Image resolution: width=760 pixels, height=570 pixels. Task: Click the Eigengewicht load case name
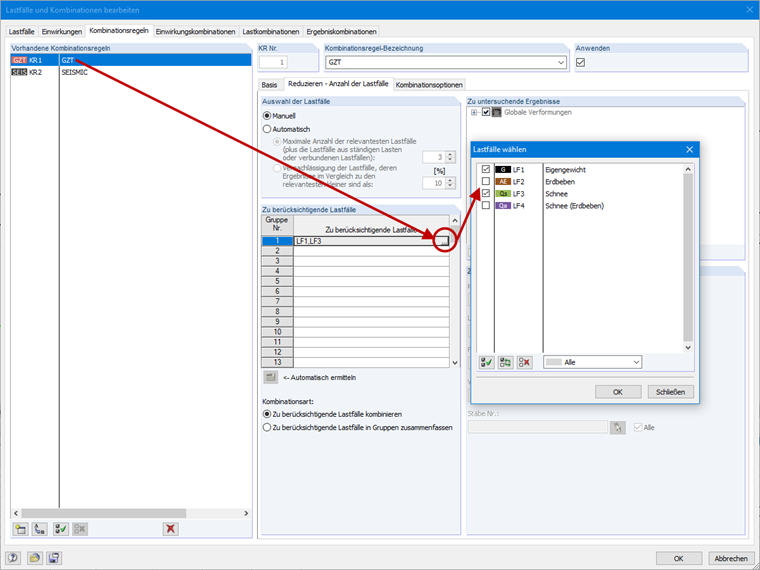tap(565, 170)
